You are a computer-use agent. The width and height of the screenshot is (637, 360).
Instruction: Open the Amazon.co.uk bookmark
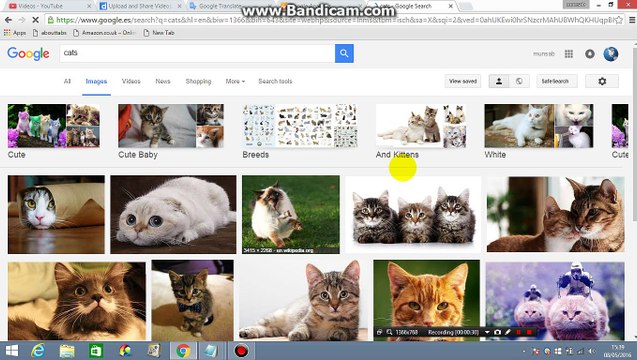pyautogui.click(x=104, y=33)
